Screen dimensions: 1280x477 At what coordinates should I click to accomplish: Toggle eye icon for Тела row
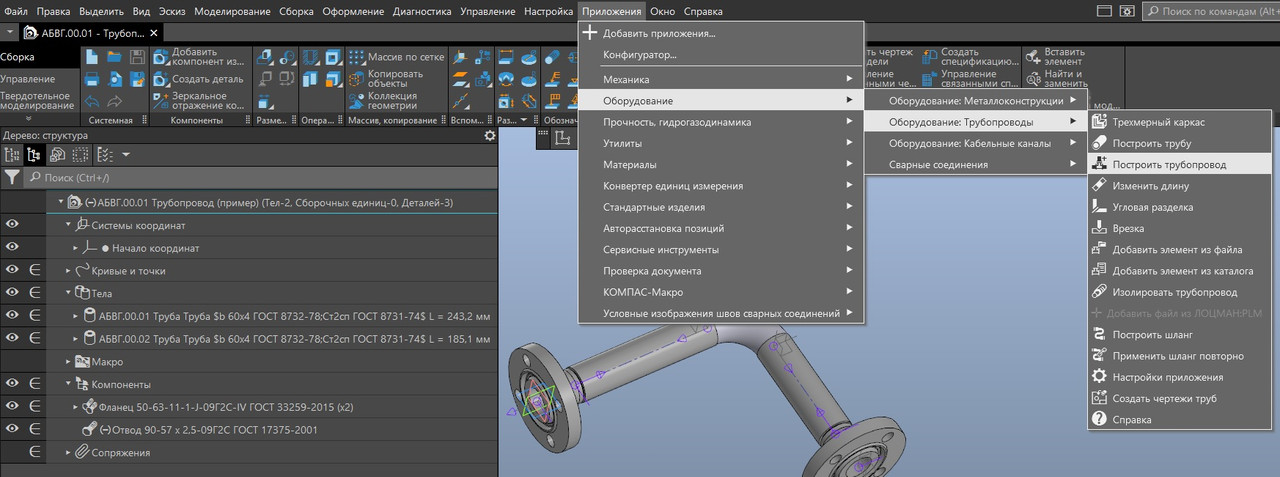12,293
